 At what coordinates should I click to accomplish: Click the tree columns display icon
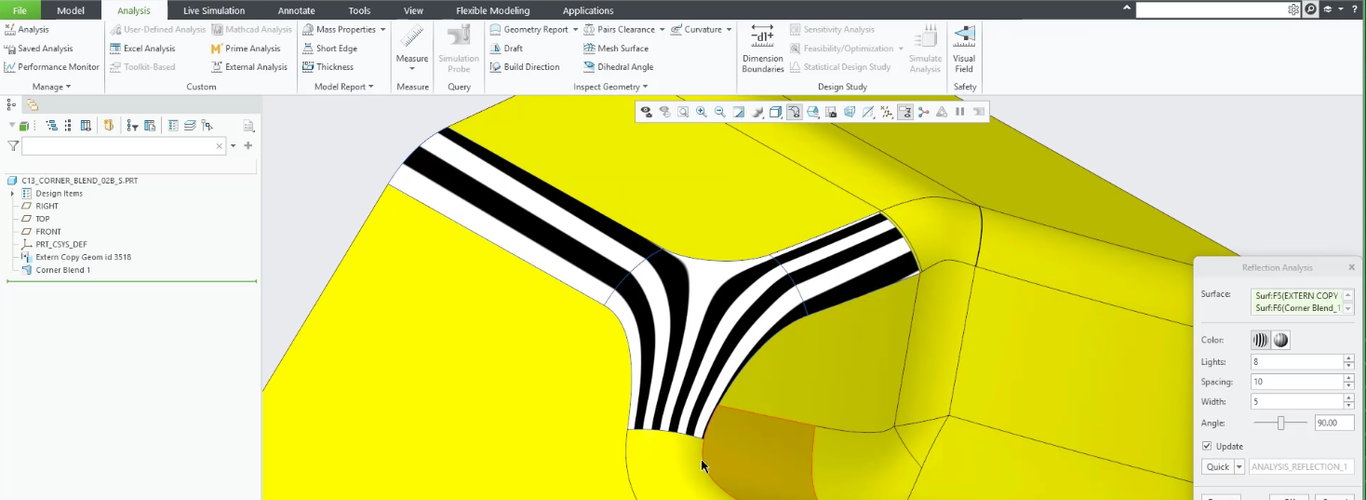(x=85, y=126)
